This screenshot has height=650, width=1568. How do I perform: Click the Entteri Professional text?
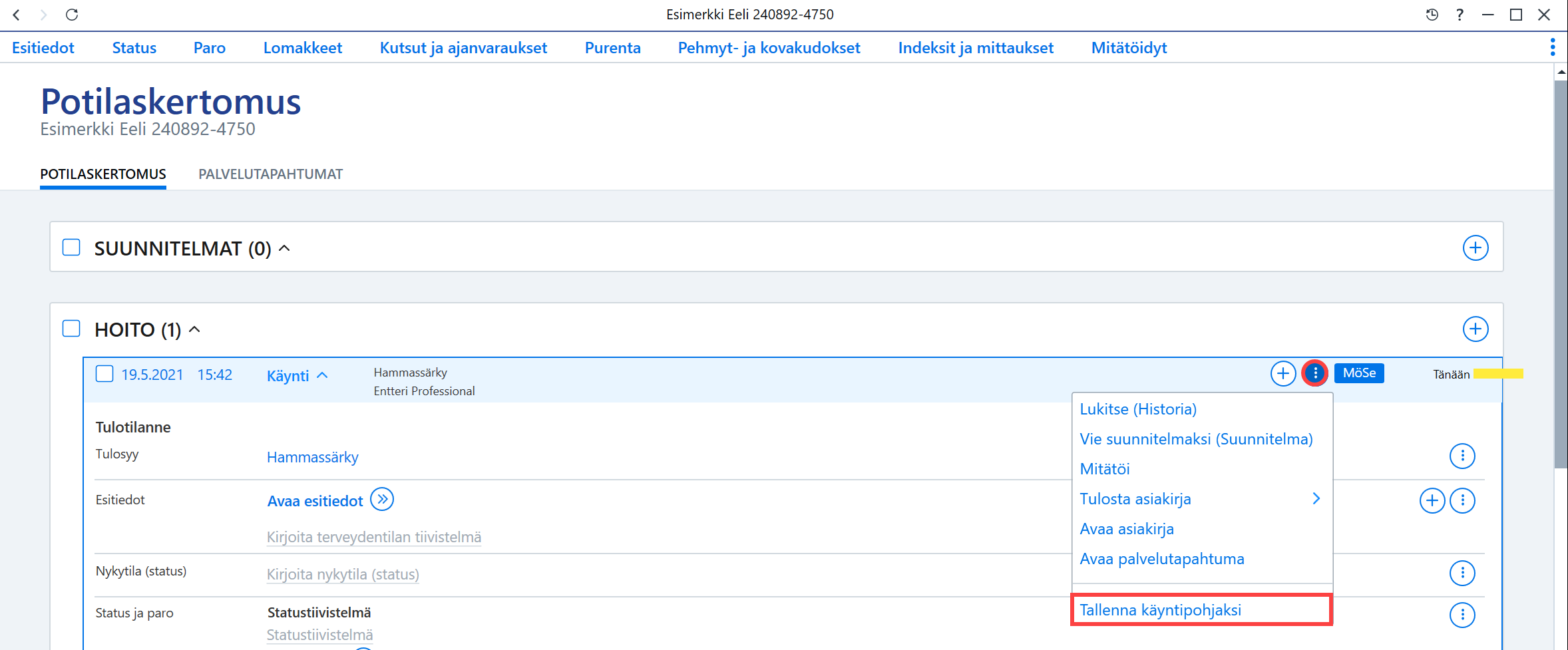coord(425,391)
